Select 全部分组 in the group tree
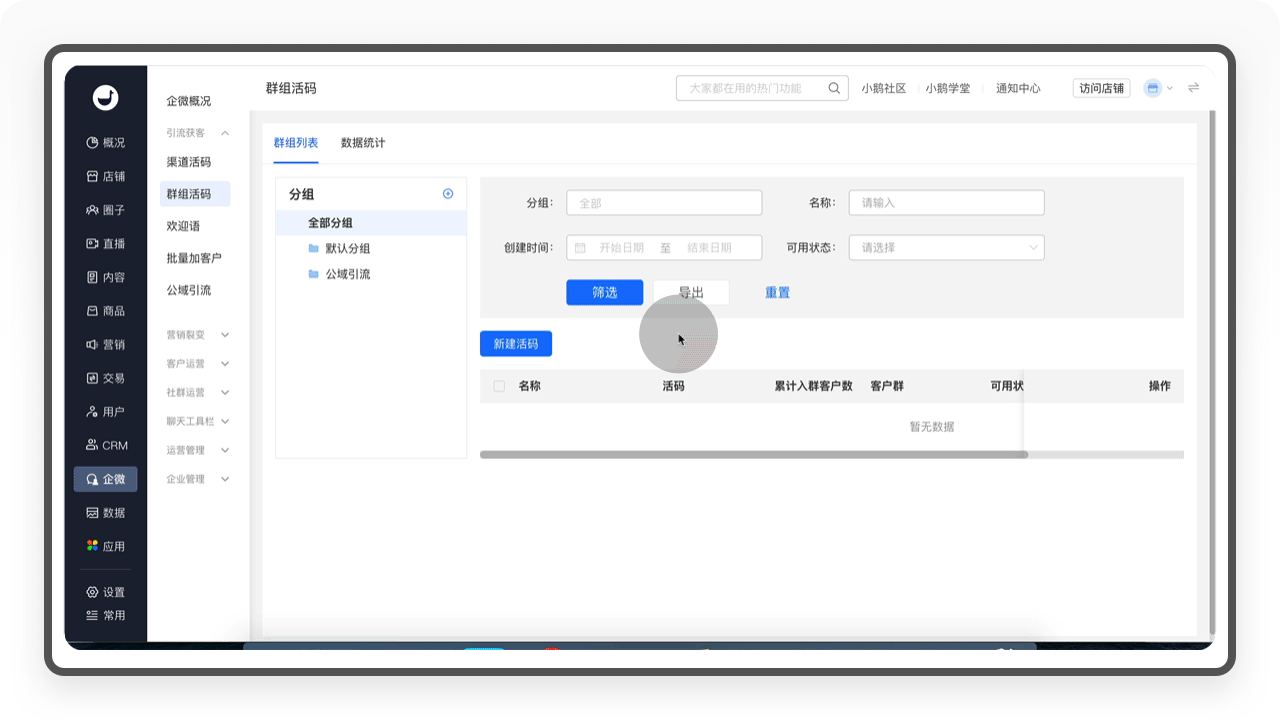 pyautogui.click(x=371, y=223)
